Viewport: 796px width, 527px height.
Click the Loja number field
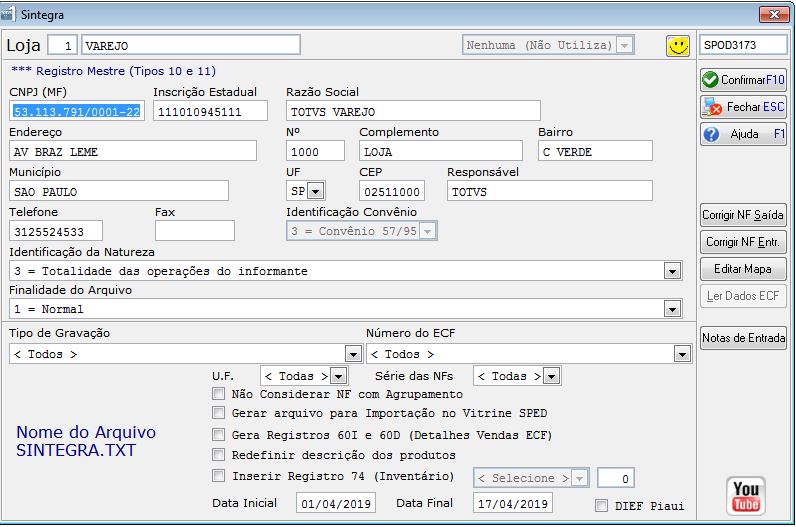pos(62,45)
